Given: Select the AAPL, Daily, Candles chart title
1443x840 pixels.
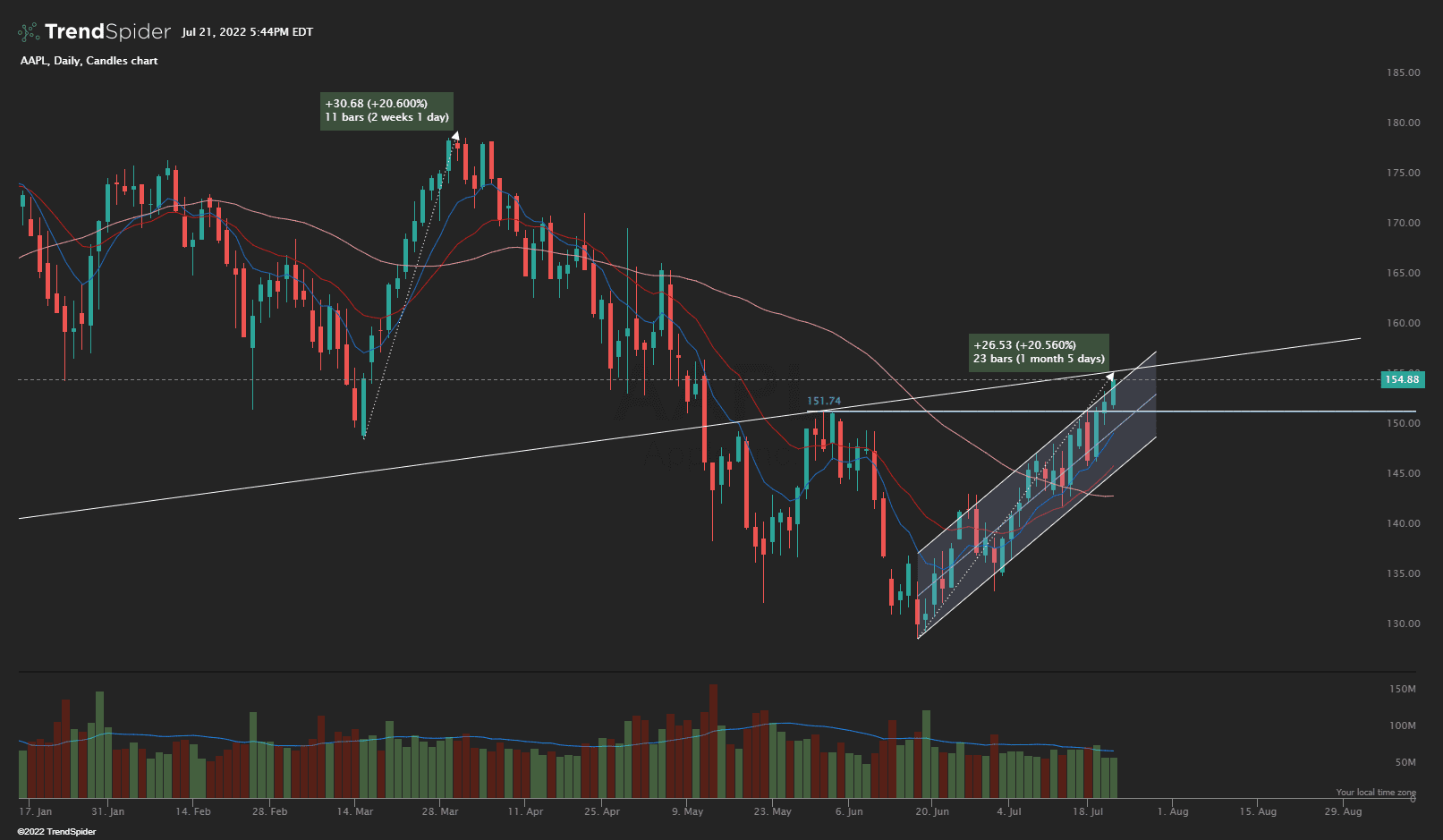Looking at the screenshot, I should coord(89,61).
